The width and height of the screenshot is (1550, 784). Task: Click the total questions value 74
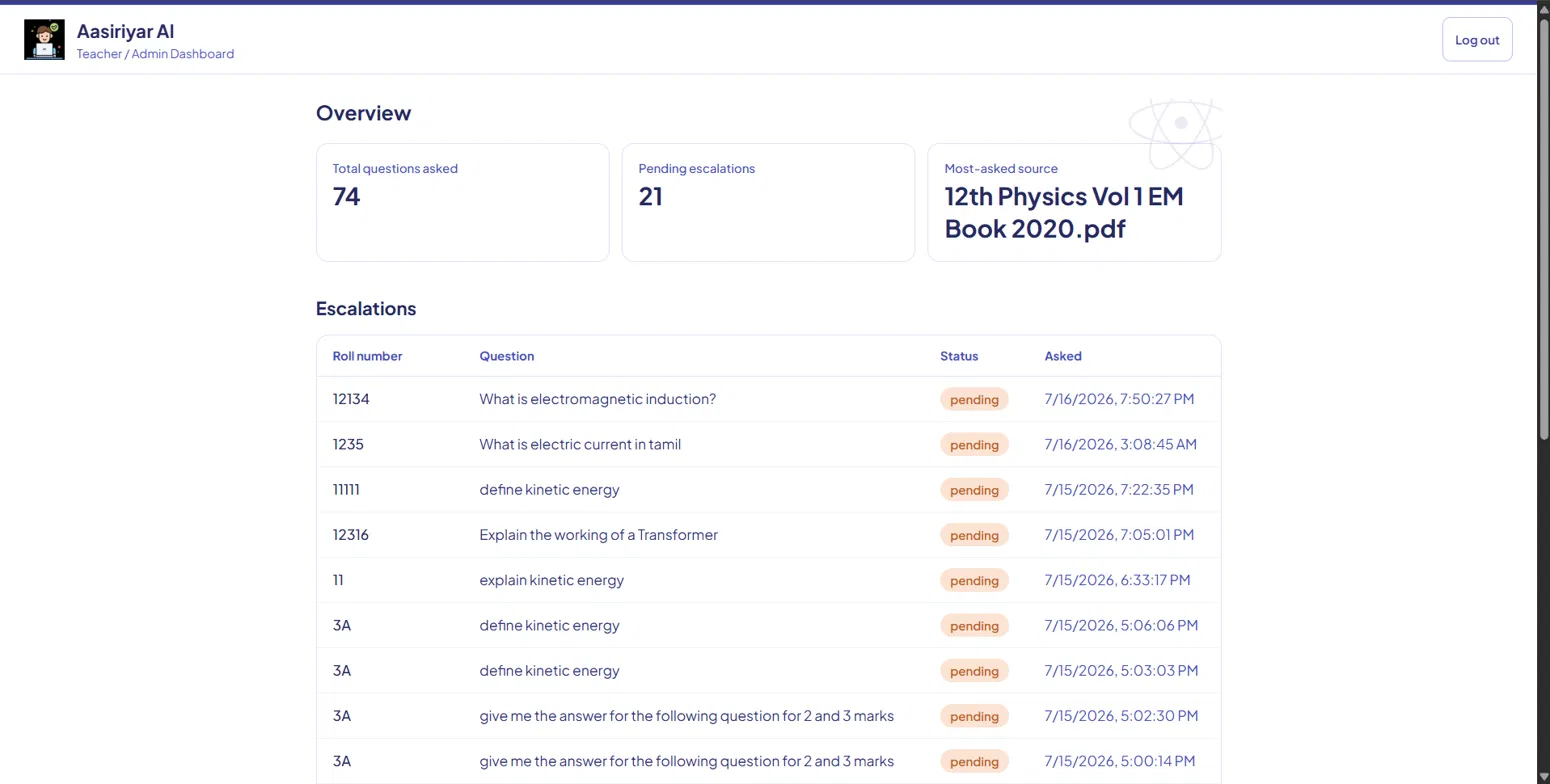pos(346,197)
